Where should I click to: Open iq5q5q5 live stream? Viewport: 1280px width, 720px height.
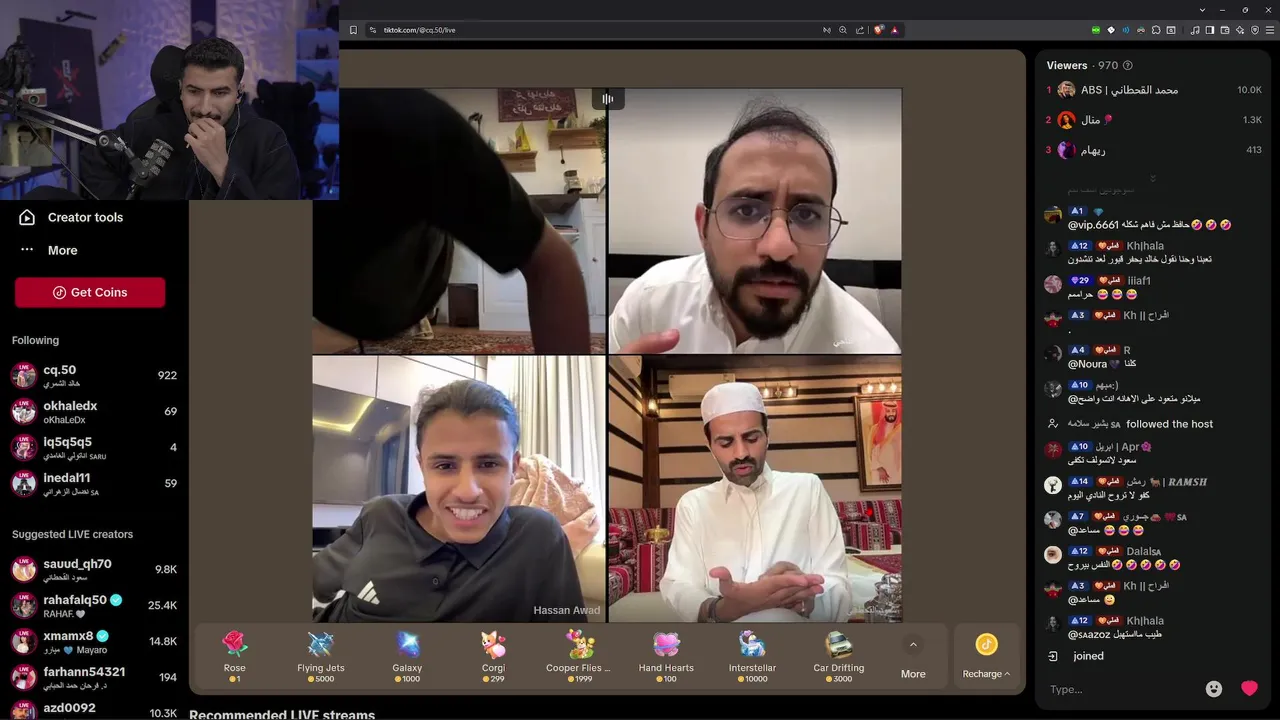[94, 447]
